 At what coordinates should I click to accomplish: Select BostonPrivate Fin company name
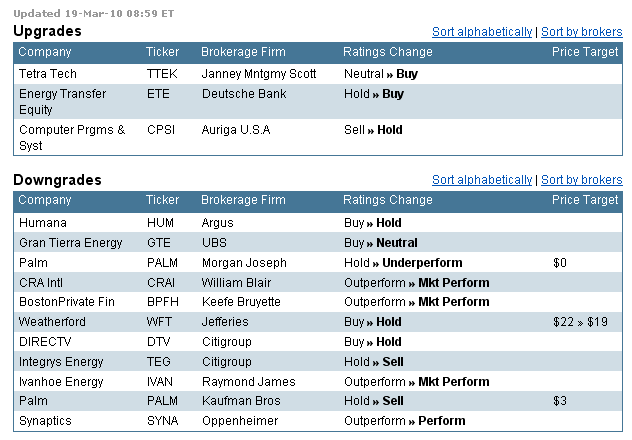[67, 302]
